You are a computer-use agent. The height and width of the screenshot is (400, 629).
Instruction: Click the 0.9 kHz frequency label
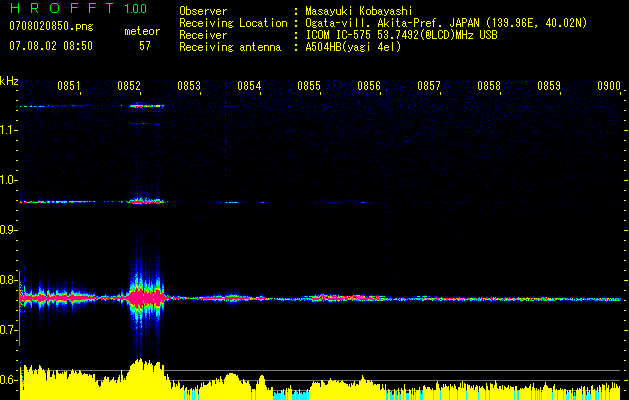pyautogui.click(x=8, y=230)
